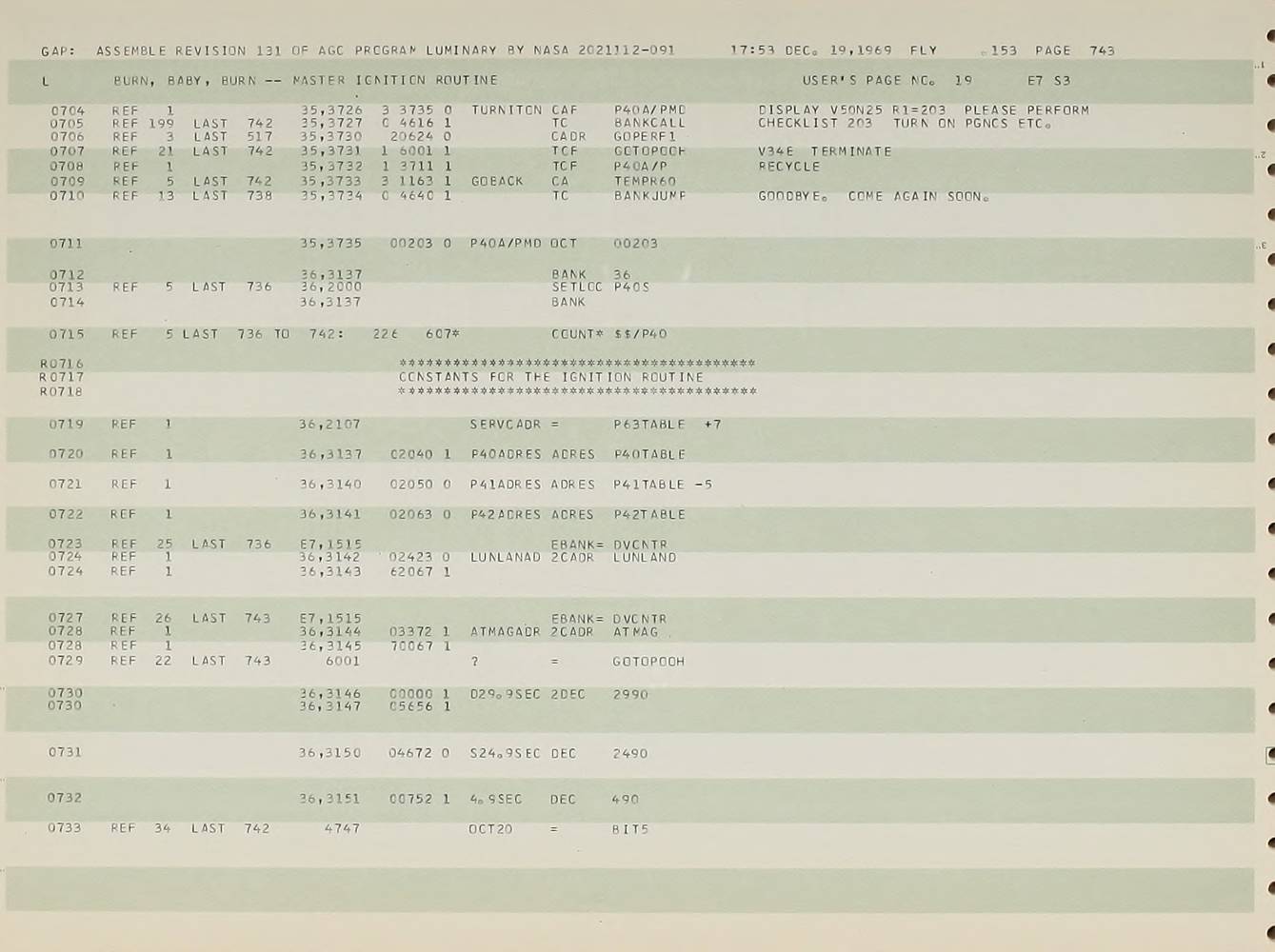Select the 'P40ADRES' label on line 0720
The image size is (1275, 952).
pyautogui.click(x=507, y=455)
